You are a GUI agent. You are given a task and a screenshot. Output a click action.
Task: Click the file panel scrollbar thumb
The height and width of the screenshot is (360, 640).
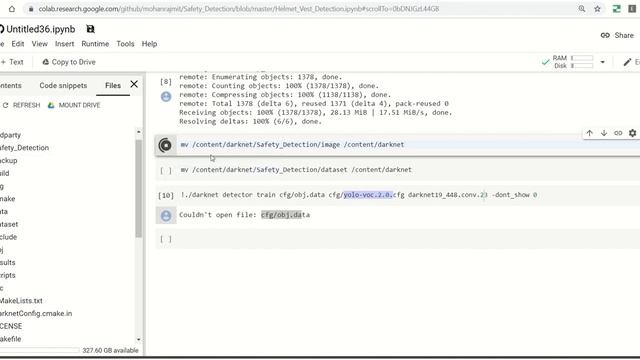139,188
